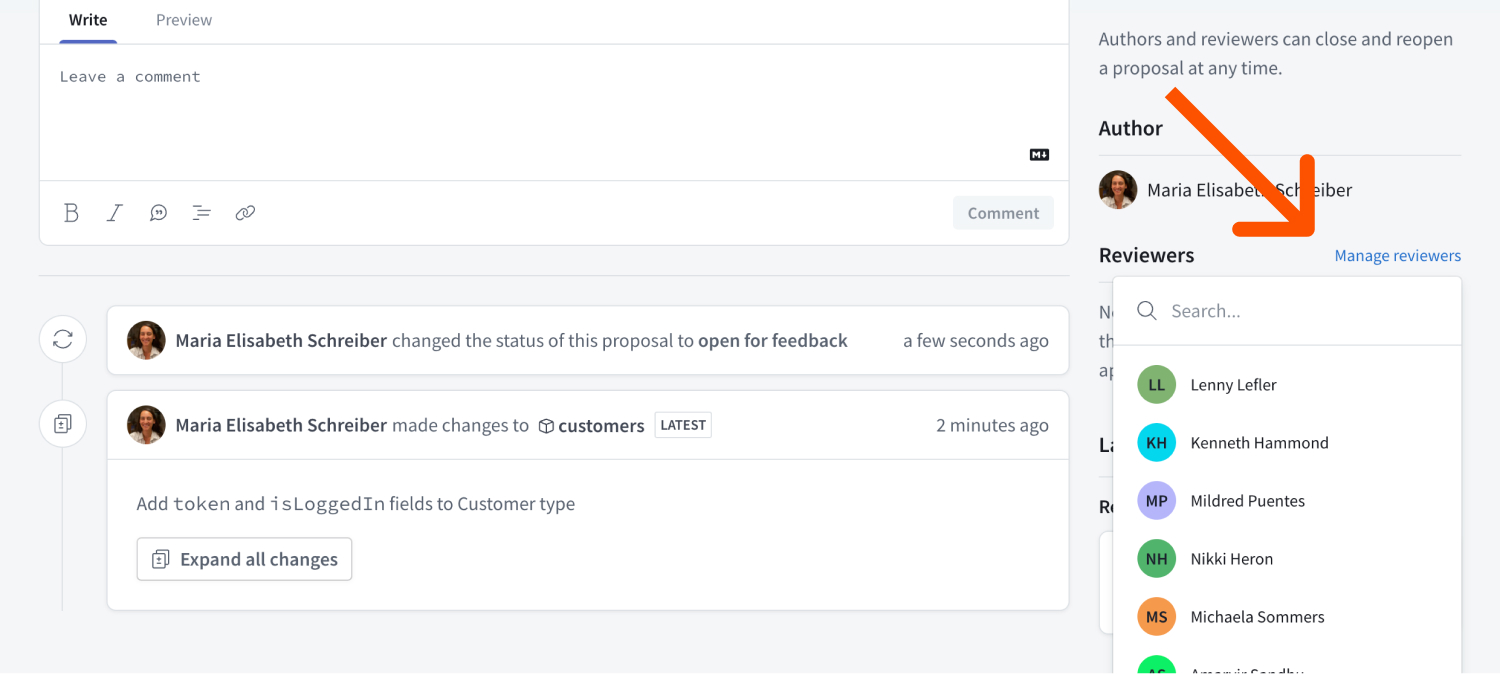The height and width of the screenshot is (674, 1500).
Task: Open the Manage reviewers link
Action: click(1397, 255)
